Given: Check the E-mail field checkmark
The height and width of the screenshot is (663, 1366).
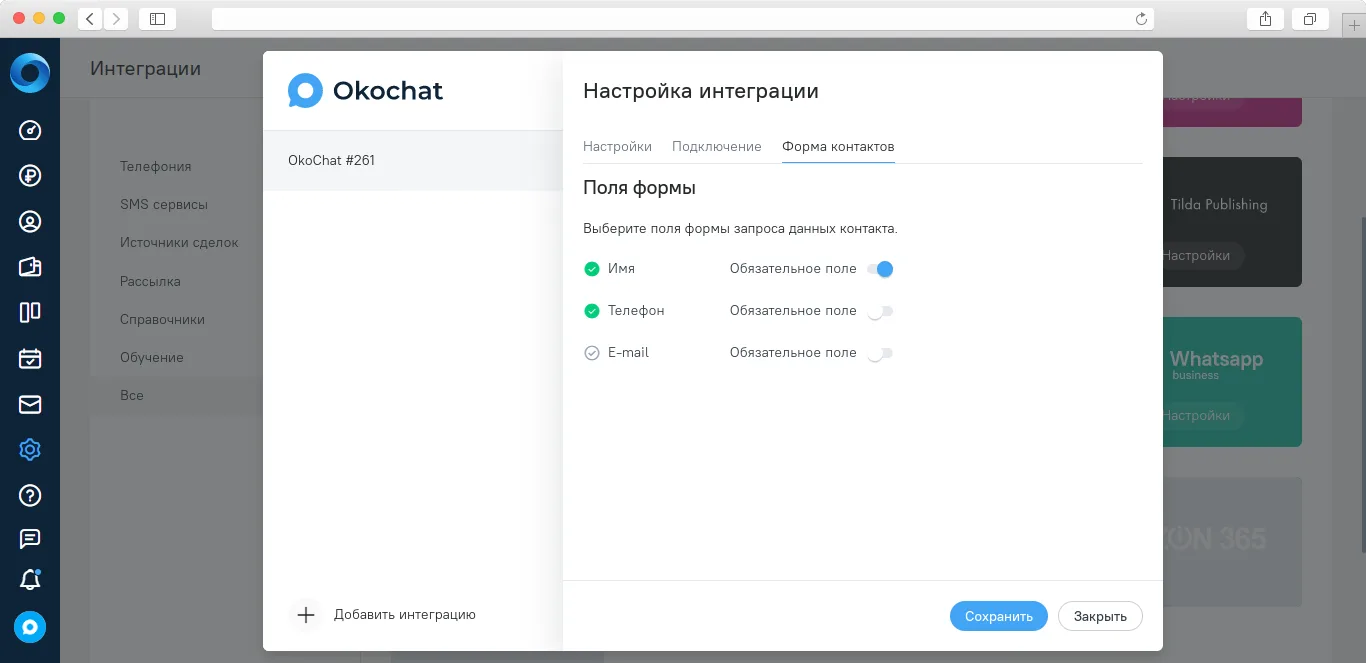Looking at the screenshot, I should [x=591, y=353].
